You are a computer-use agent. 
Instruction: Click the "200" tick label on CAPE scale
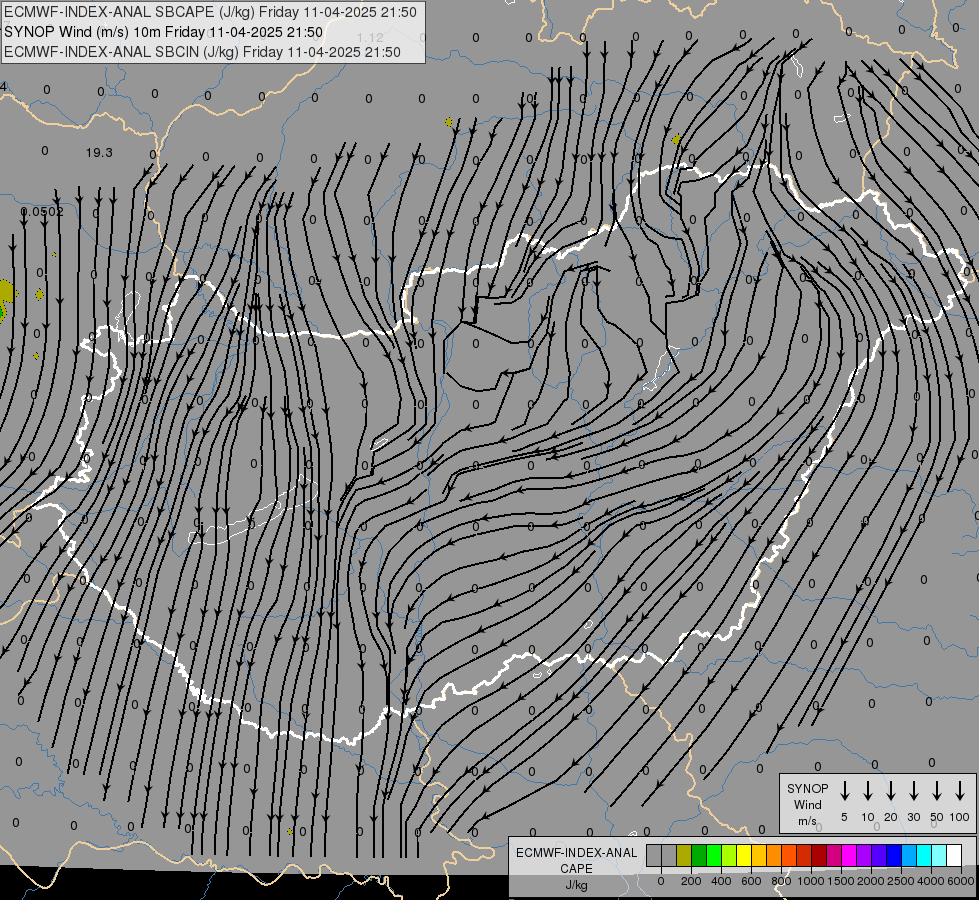691,881
